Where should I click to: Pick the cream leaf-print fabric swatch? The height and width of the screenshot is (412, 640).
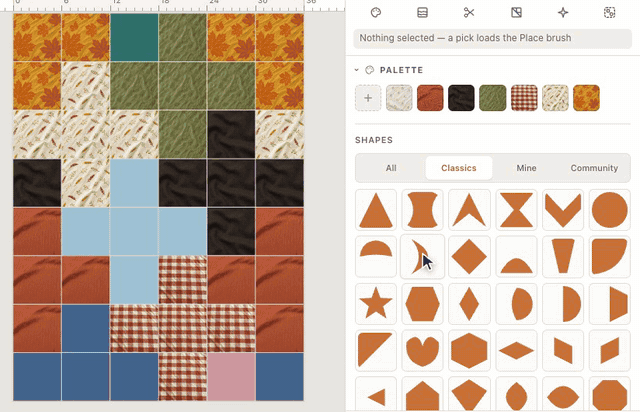[x=555, y=98]
